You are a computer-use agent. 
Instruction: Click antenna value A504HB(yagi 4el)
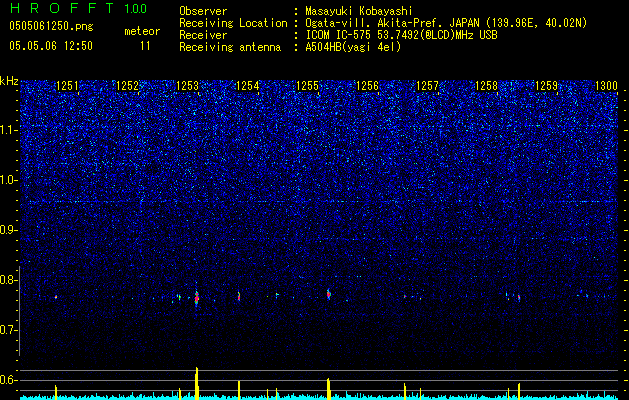point(353,47)
